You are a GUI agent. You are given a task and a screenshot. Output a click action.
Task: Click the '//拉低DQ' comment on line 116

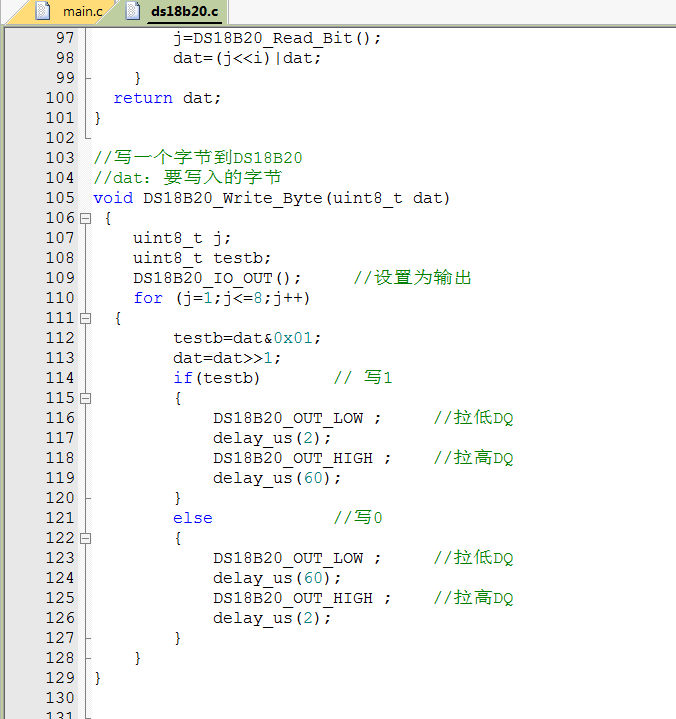pos(473,418)
